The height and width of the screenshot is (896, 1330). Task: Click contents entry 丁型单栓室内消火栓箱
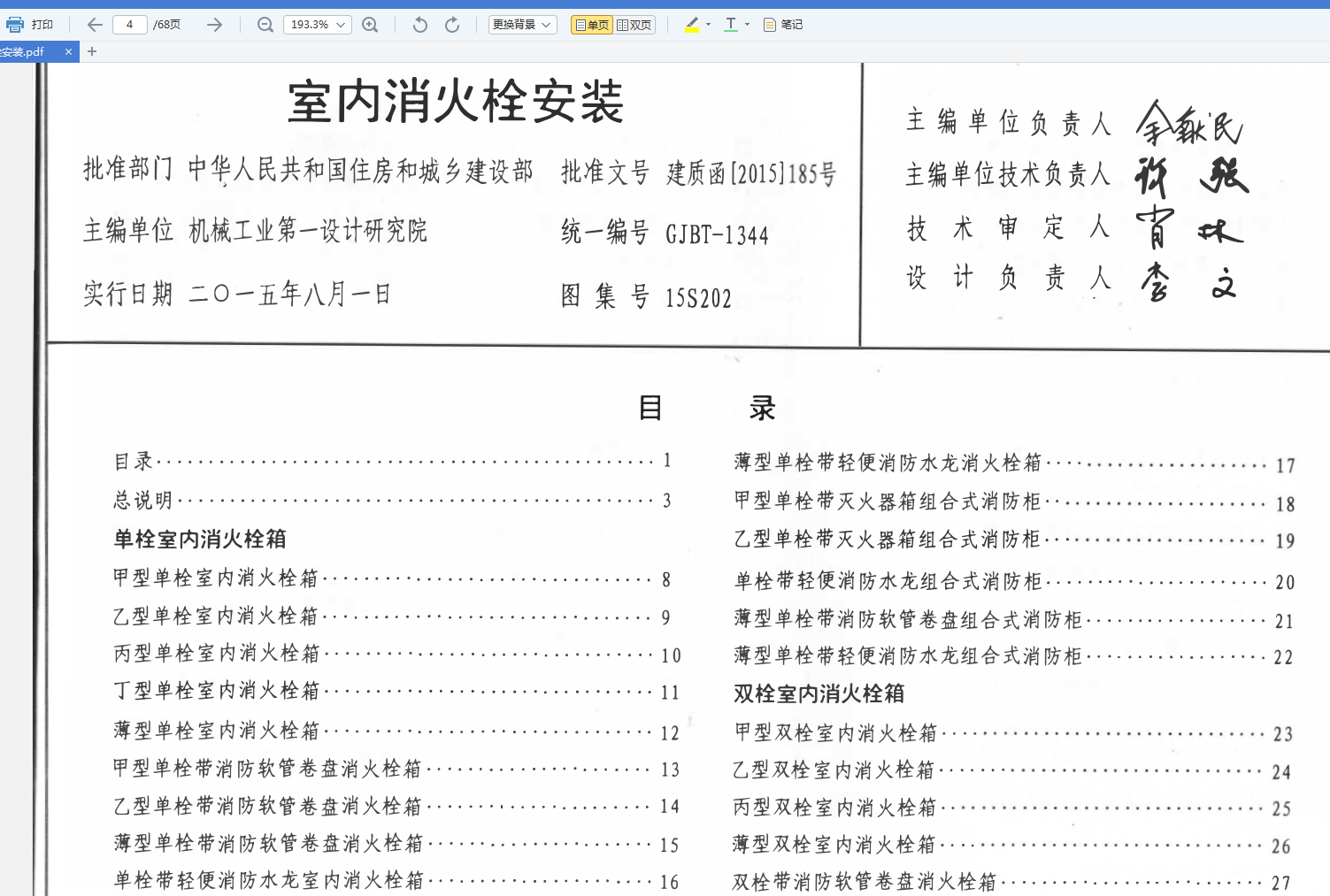(x=396, y=692)
